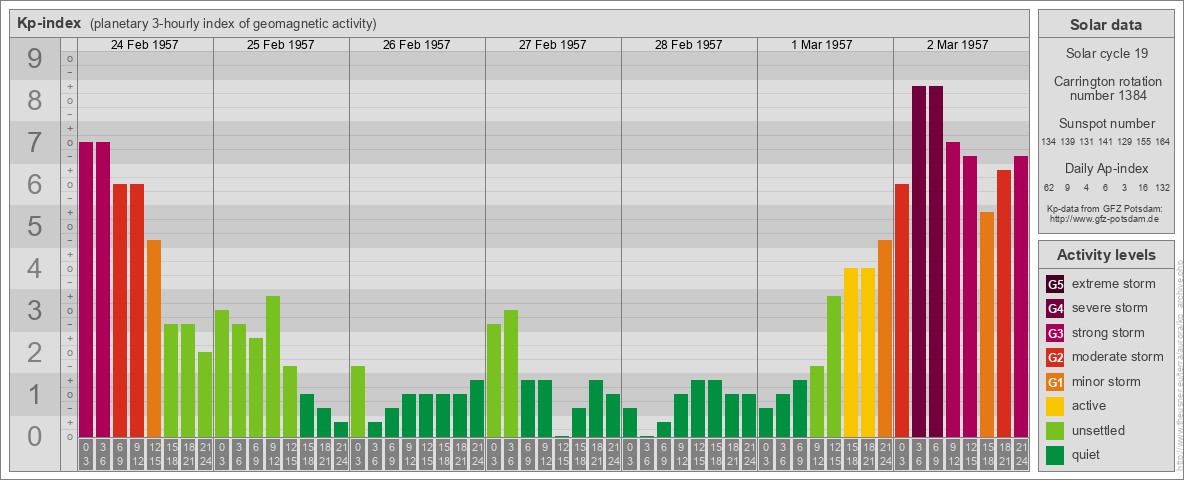1184x480 pixels.
Task: Click sunspot number value 139
Action: 1067,142
